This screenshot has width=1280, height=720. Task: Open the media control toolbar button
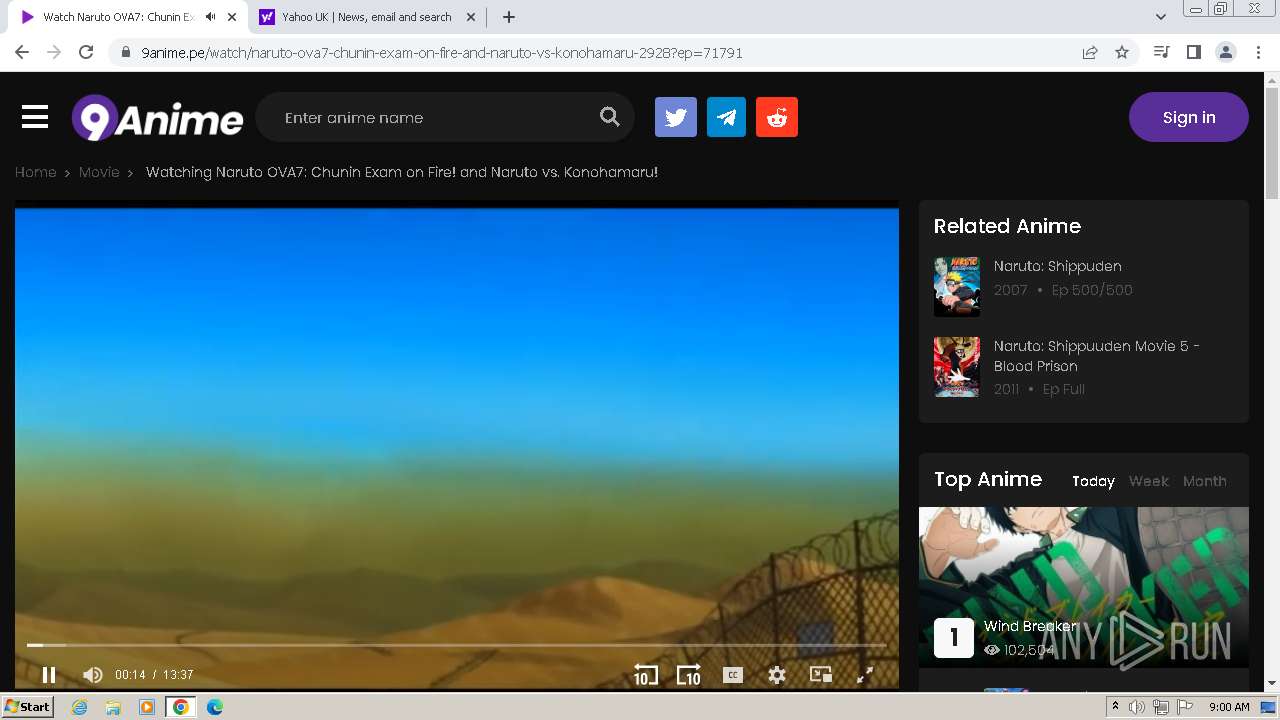1162,53
